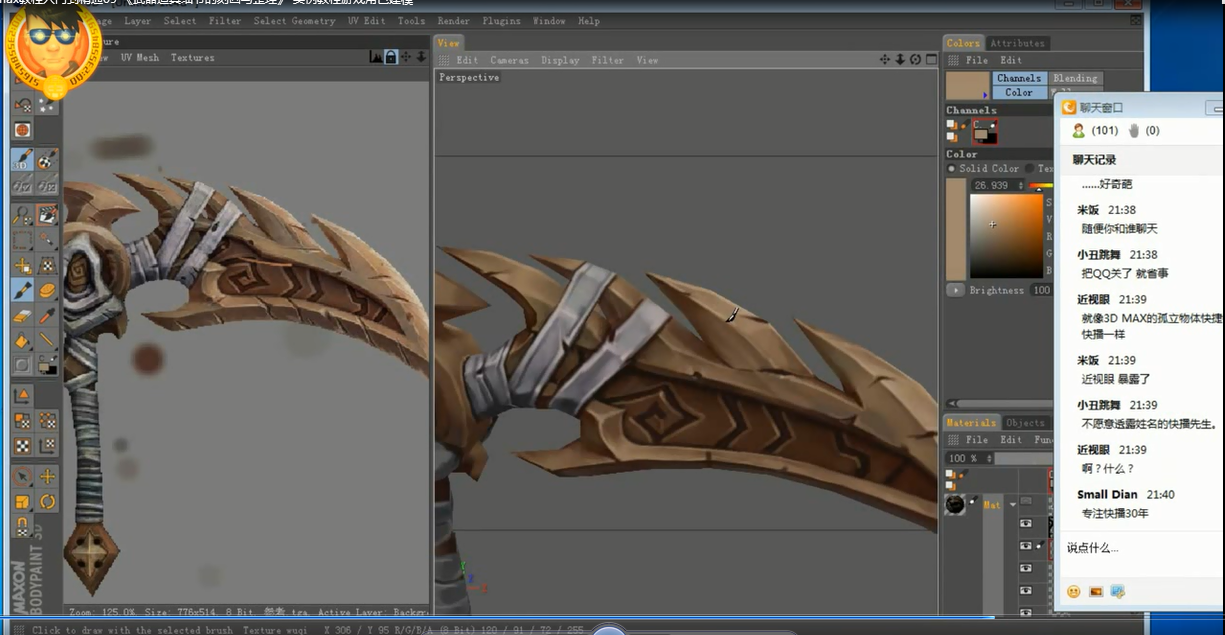Viewport: 1225px width, 635px height.
Task: Click inside the orange saturation color picker square
Action: (x=1006, y=236)
